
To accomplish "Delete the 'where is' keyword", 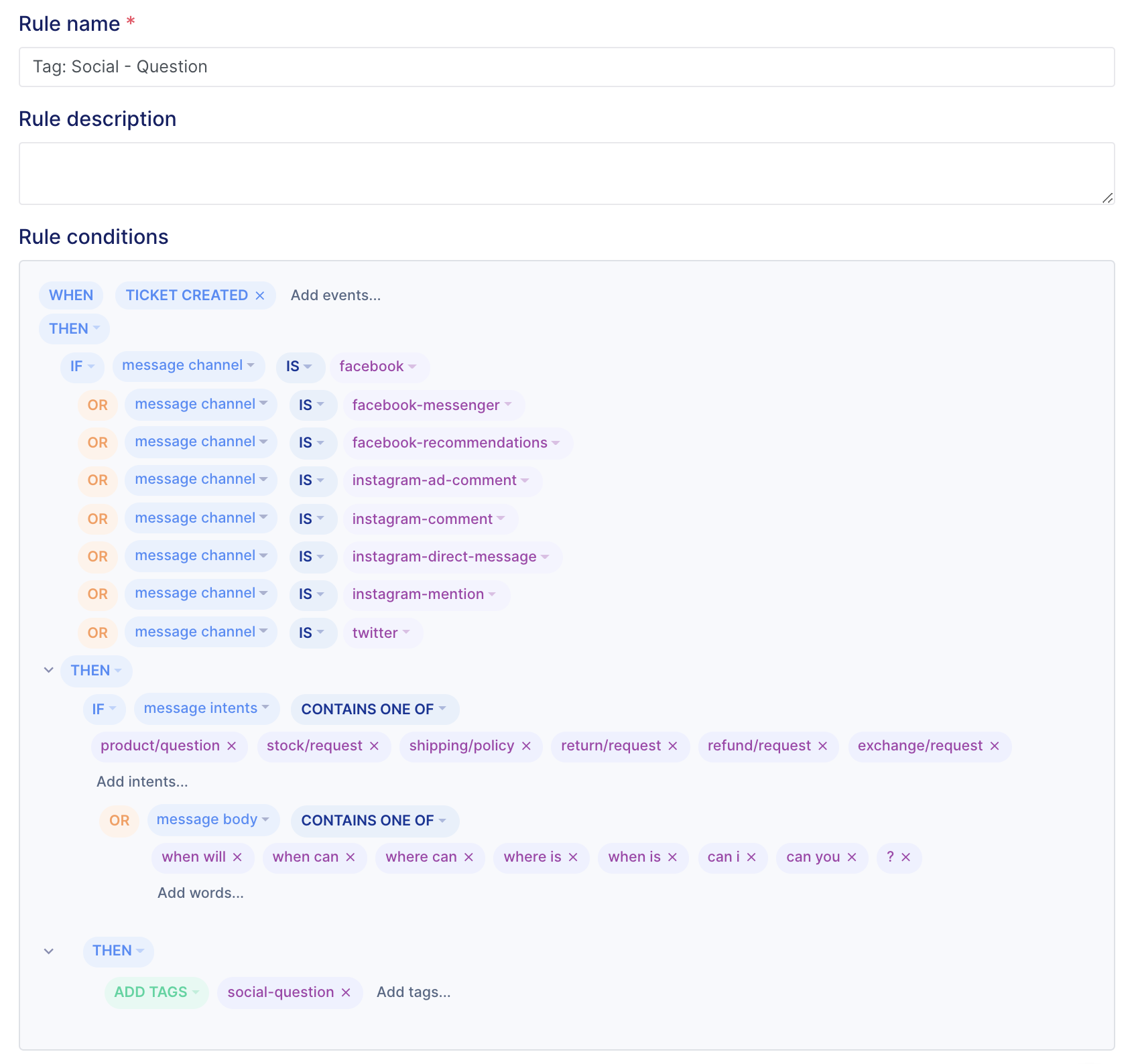I will (x=574, y=857).
